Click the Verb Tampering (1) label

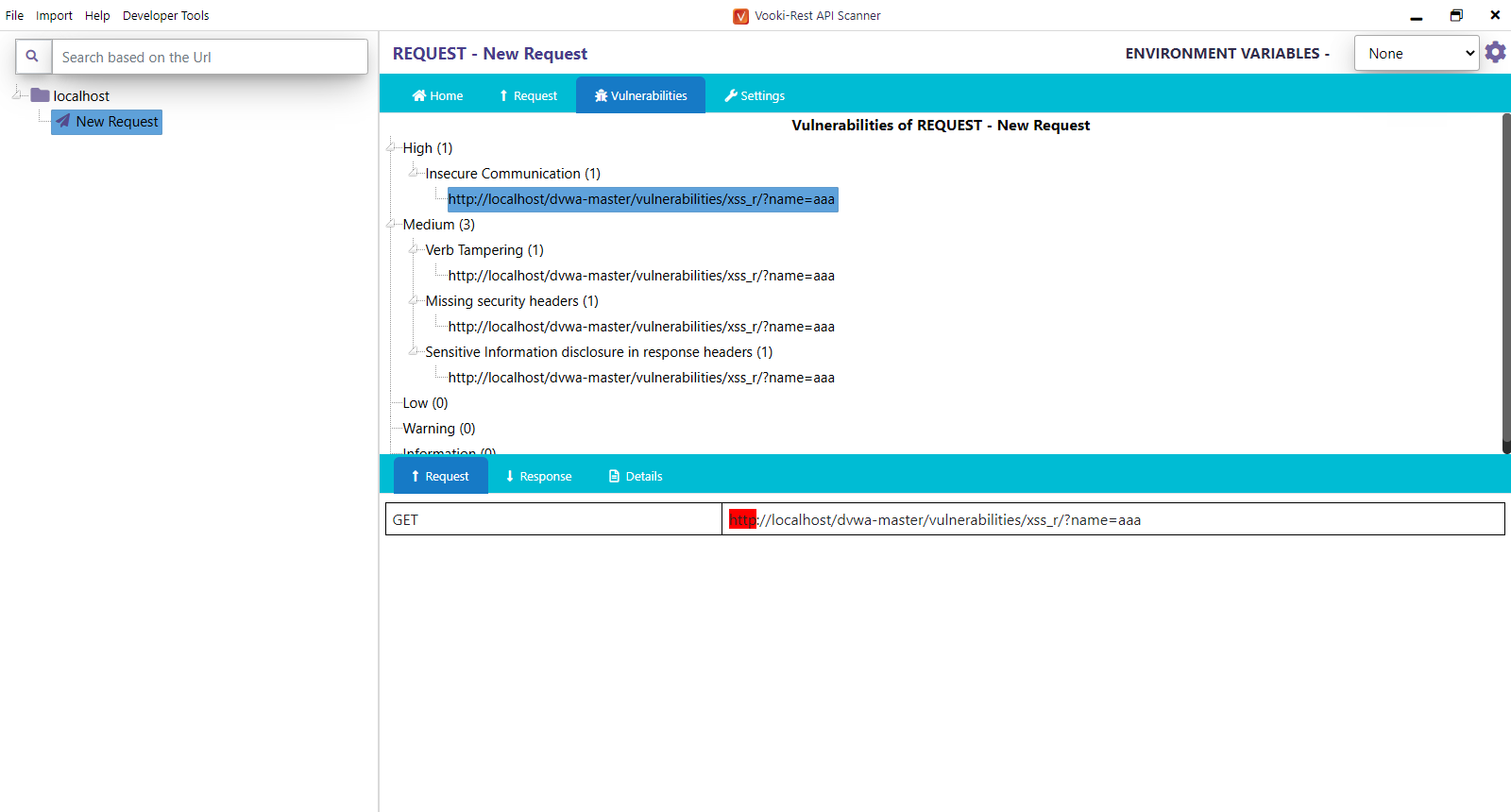click(x=484, y=250)
